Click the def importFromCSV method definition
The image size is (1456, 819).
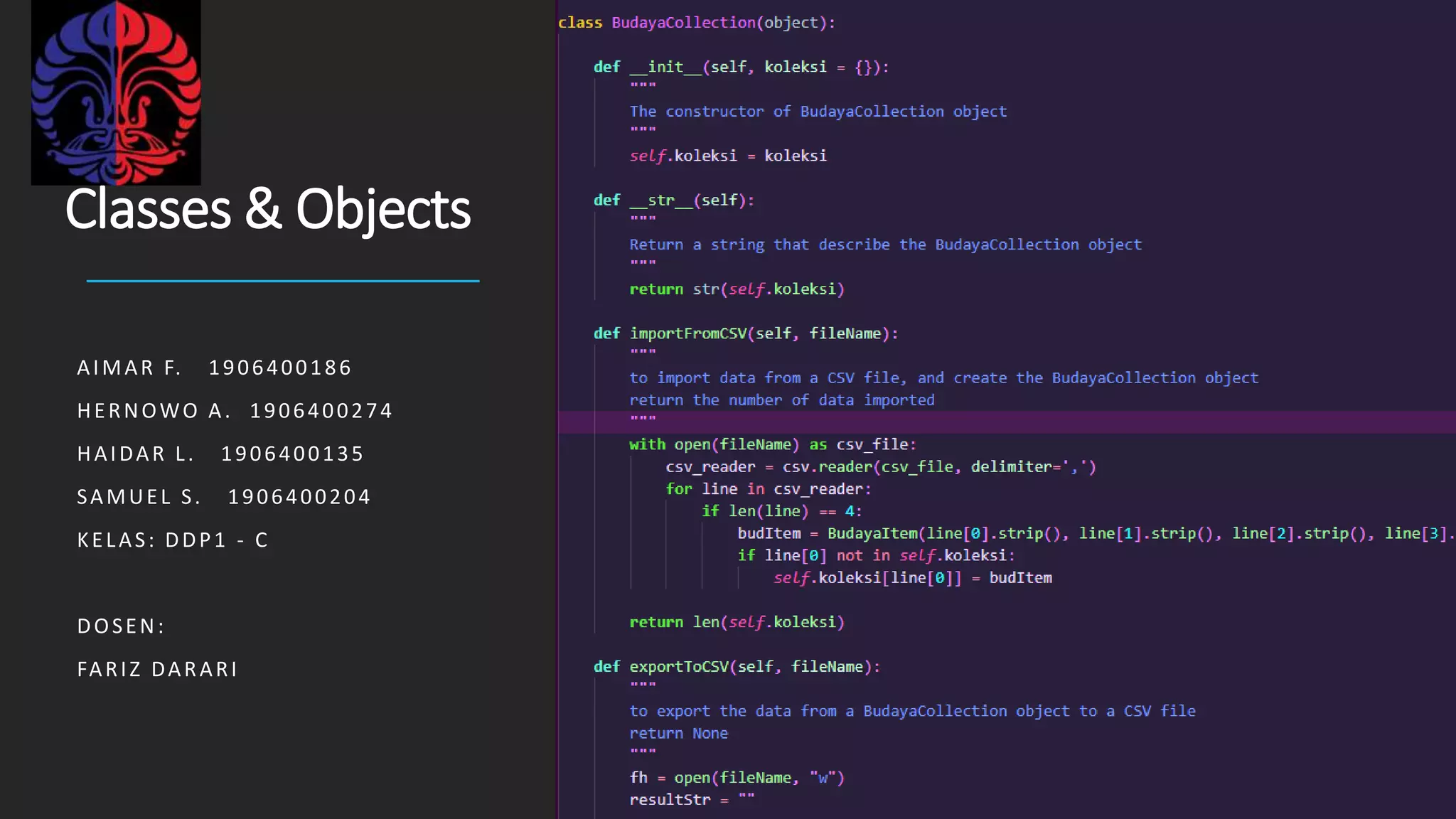pyautogui.click(x=745, y=333)
